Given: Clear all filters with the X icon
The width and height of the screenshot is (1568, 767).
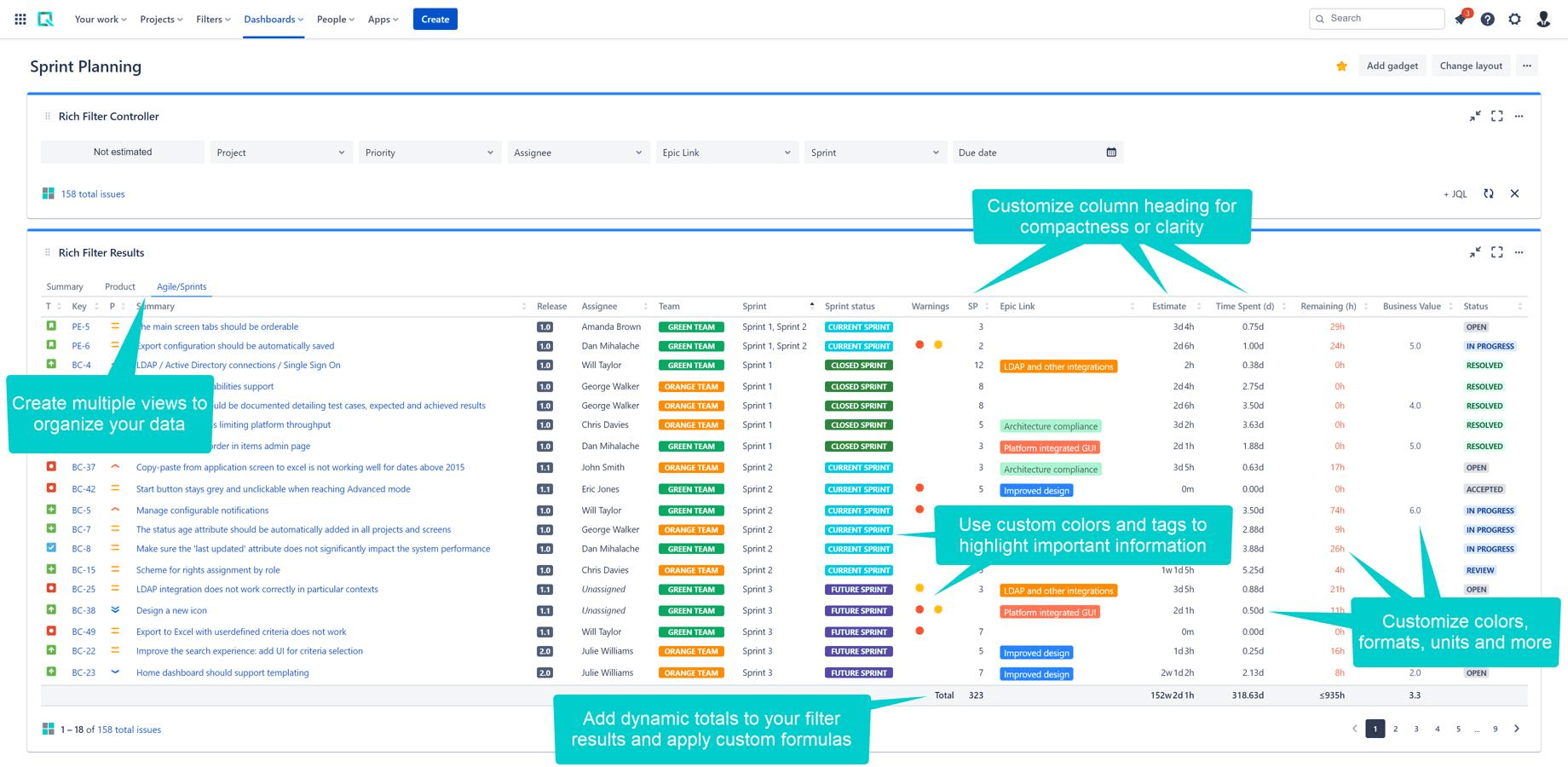Looking at the screenshot, I should 1514,193.
